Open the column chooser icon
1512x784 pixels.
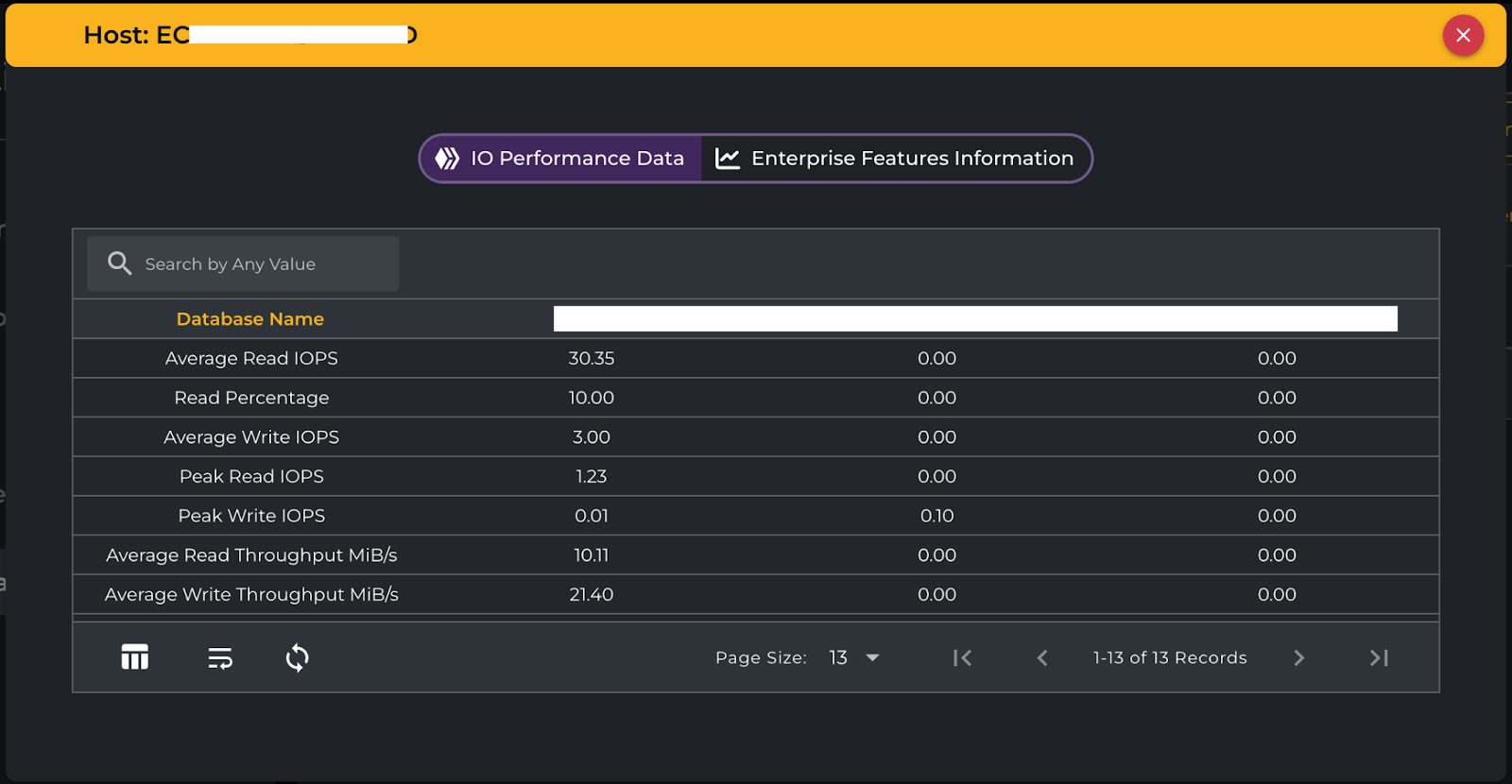pos(135,657)
